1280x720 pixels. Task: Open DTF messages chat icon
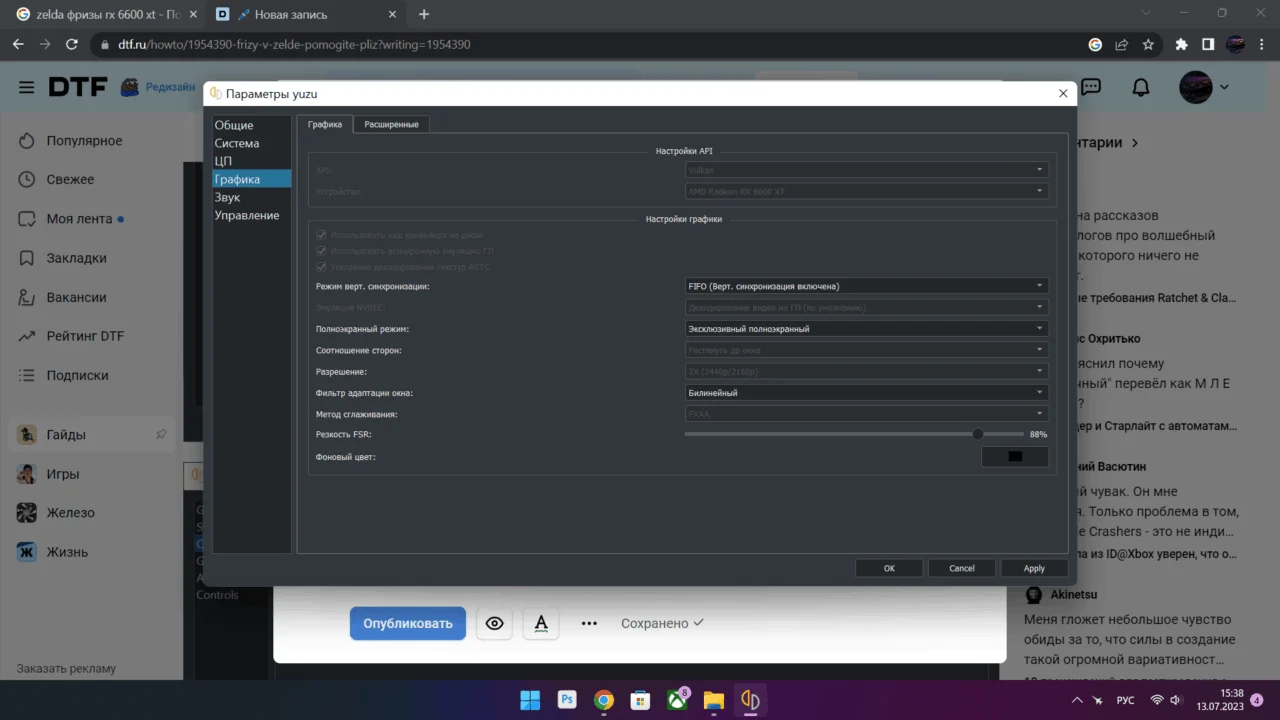(1091, 87)
